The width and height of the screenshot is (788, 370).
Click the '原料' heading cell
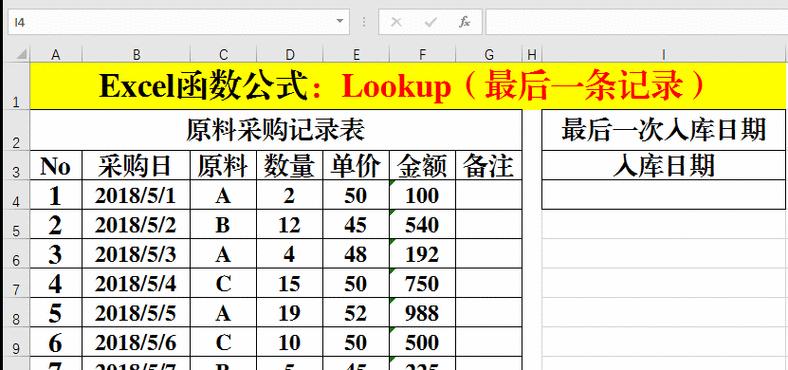(x=223, y=165)
